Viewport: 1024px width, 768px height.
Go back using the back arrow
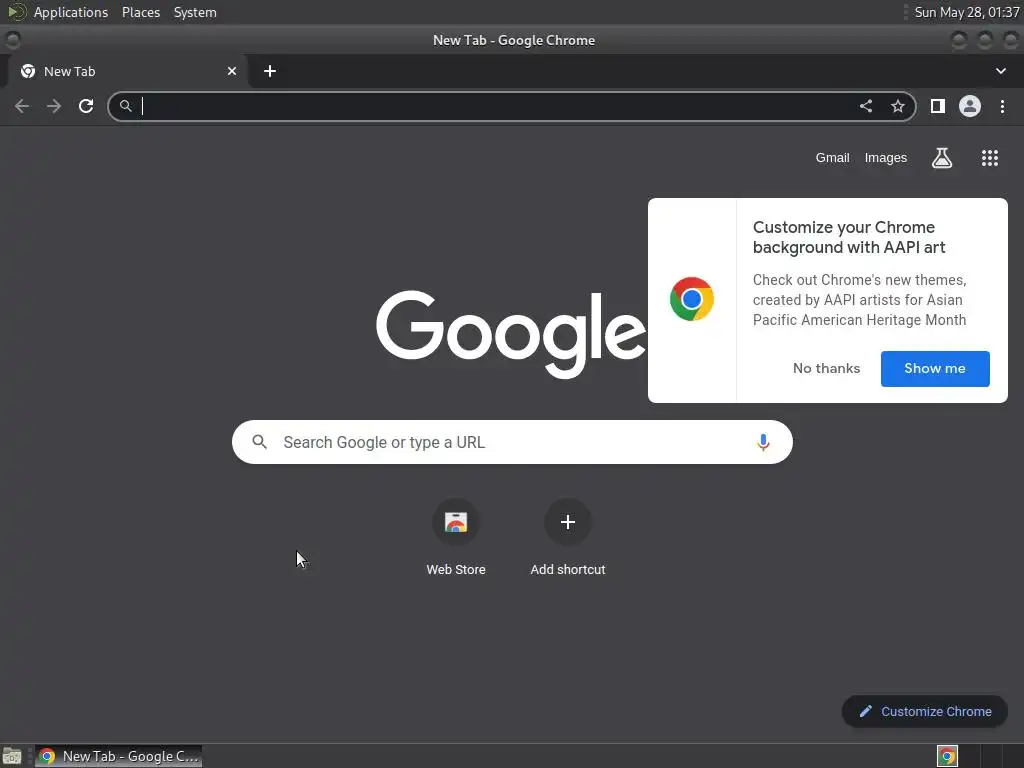tap(22, 106)
